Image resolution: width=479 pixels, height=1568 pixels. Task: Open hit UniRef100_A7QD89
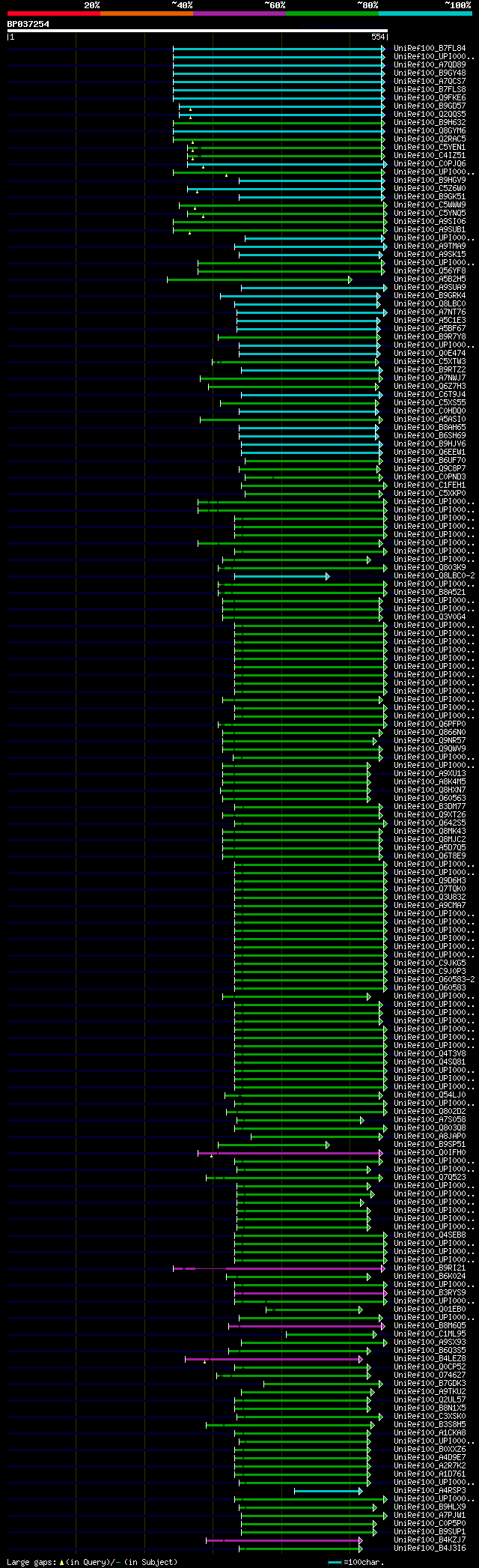click(430, 65)
